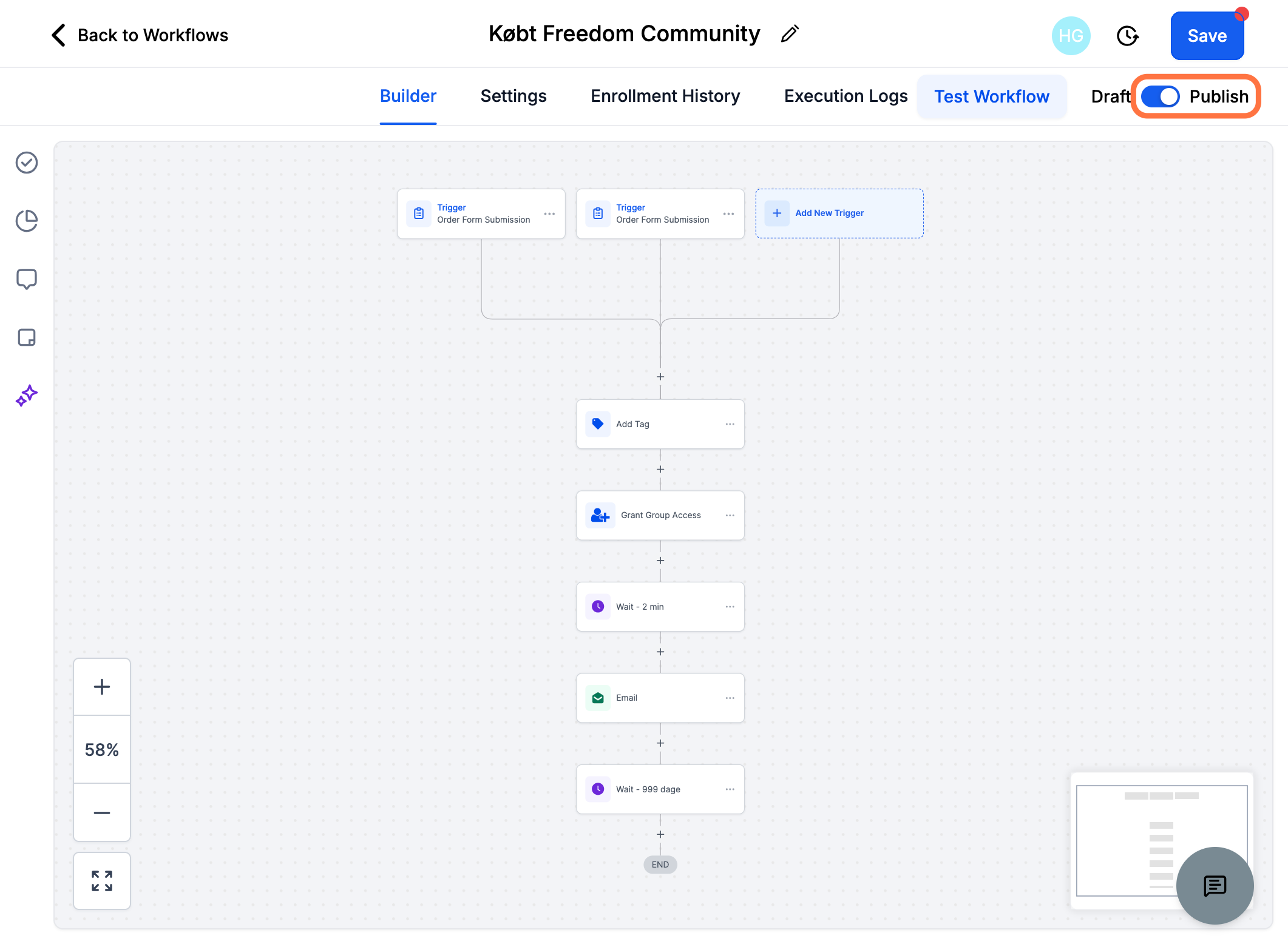Open Grant Group Access three-dot menu
The height and width of the screenshot is (944, 1288).
click(730, 515)
